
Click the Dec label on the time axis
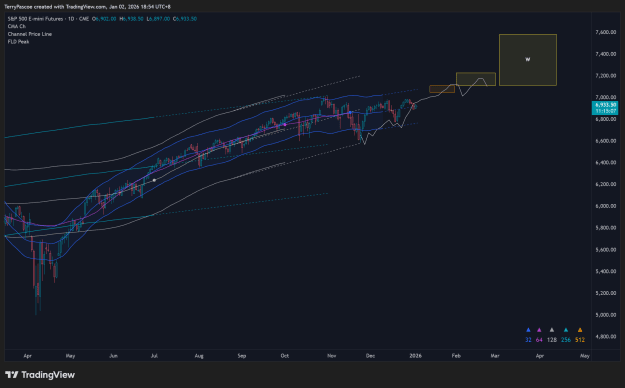370,356
